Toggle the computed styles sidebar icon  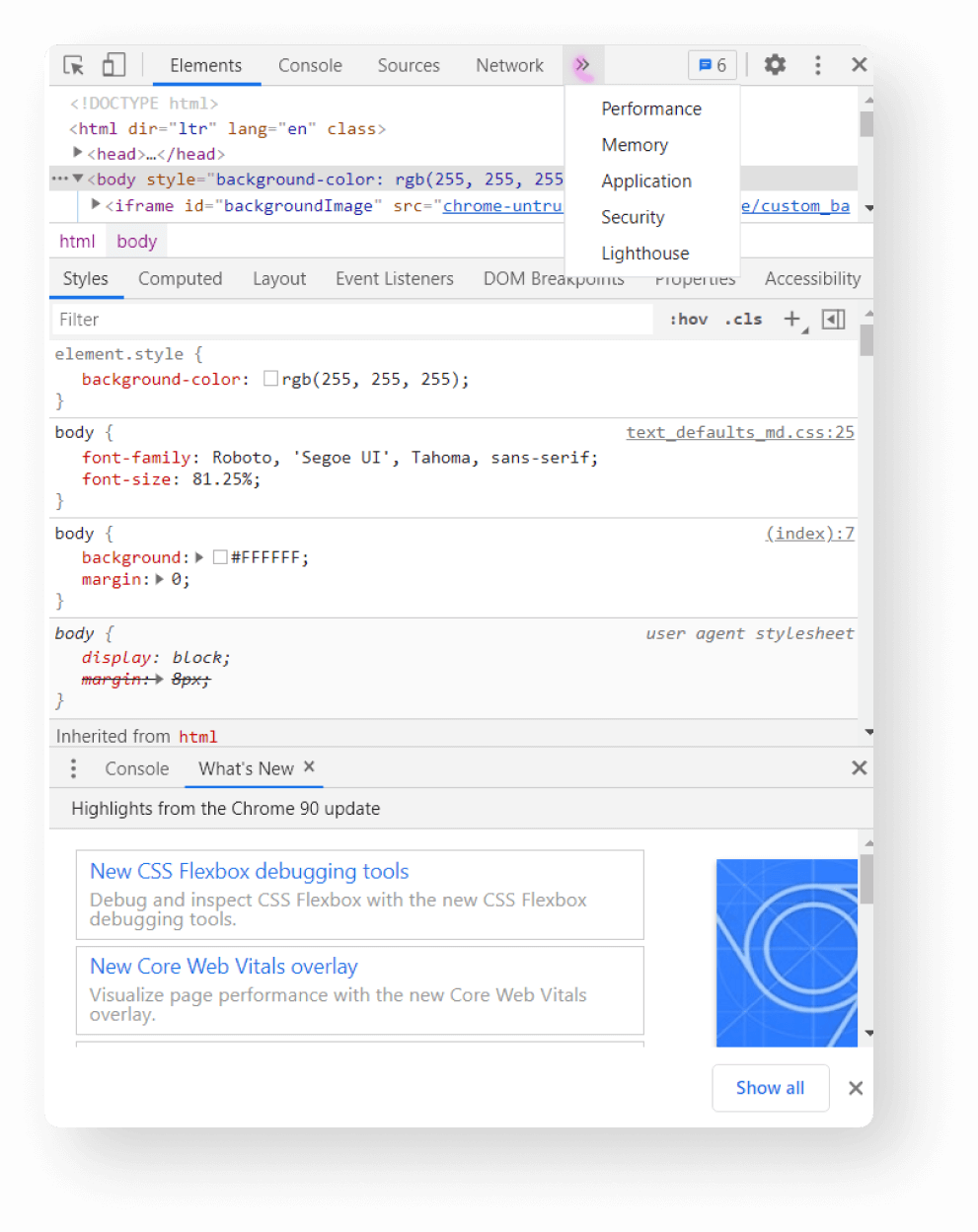pos(833,319)
